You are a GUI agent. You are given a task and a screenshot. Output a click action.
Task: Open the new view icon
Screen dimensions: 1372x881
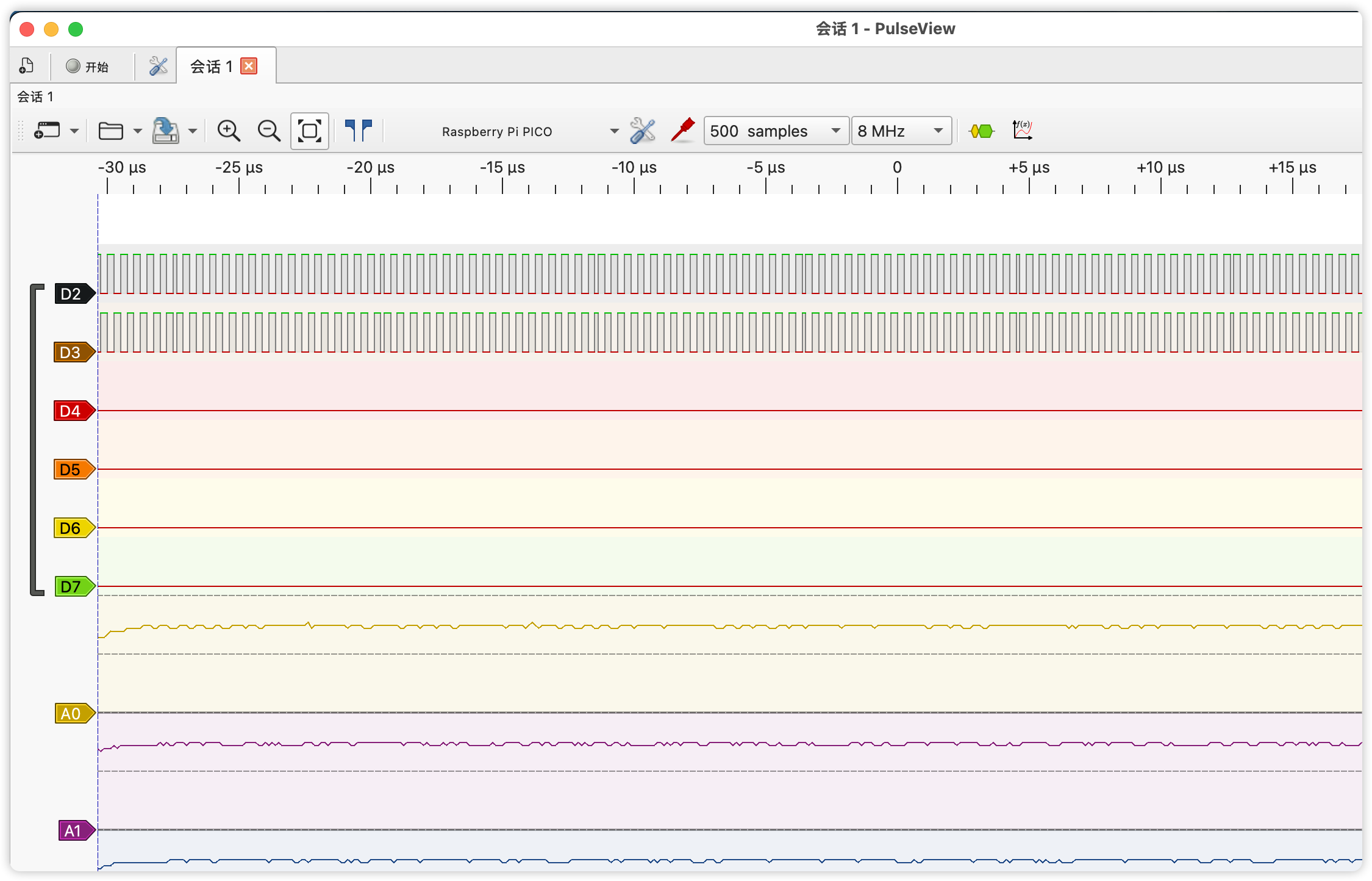click(x=47, y=131)
